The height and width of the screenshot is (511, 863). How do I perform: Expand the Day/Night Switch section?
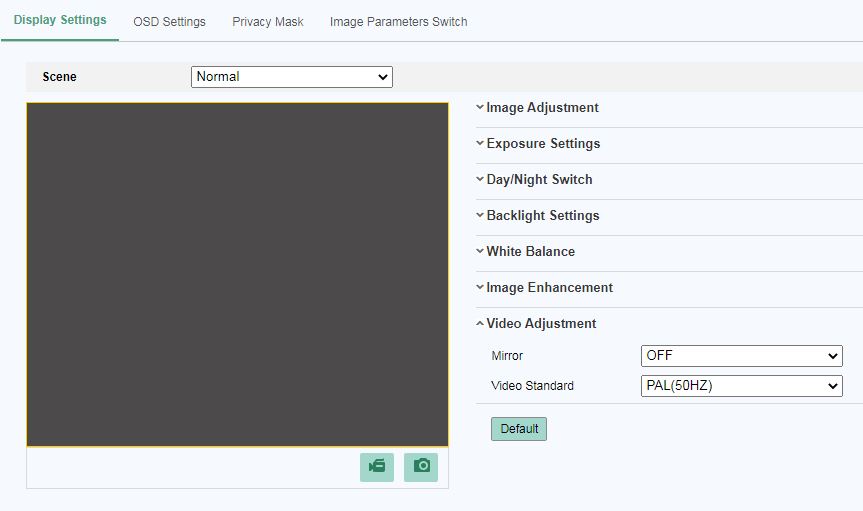(539, 180)
